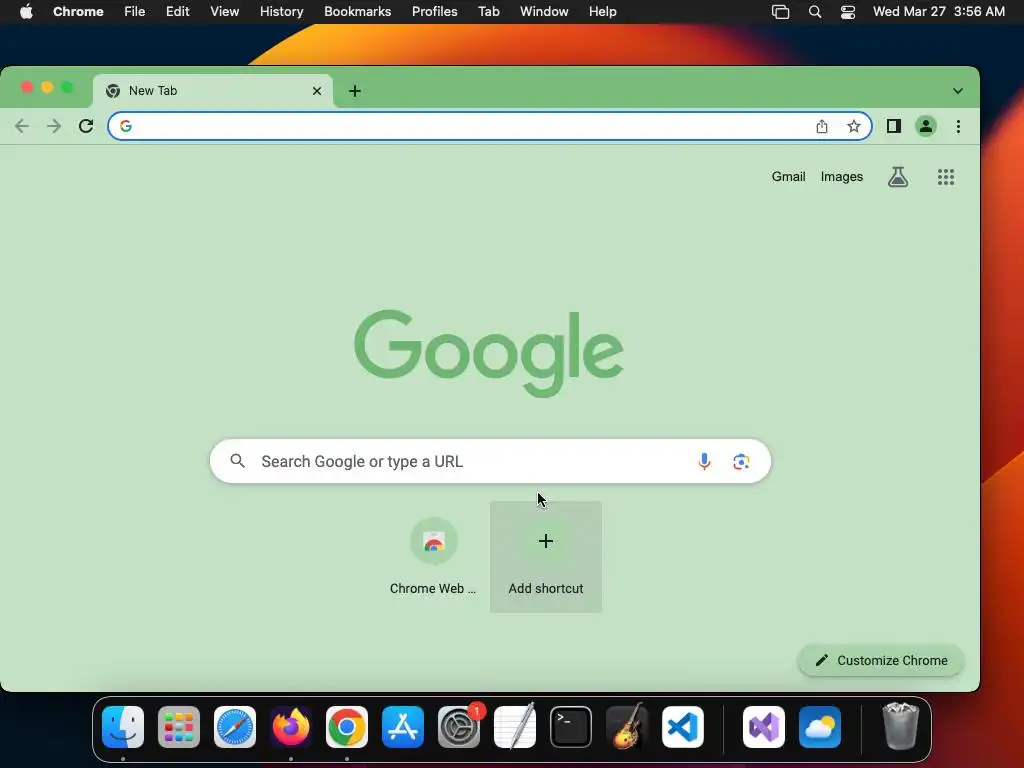Open GarageBand from the Dock
Screen dimensions: 1024x768
click(627, 727)
